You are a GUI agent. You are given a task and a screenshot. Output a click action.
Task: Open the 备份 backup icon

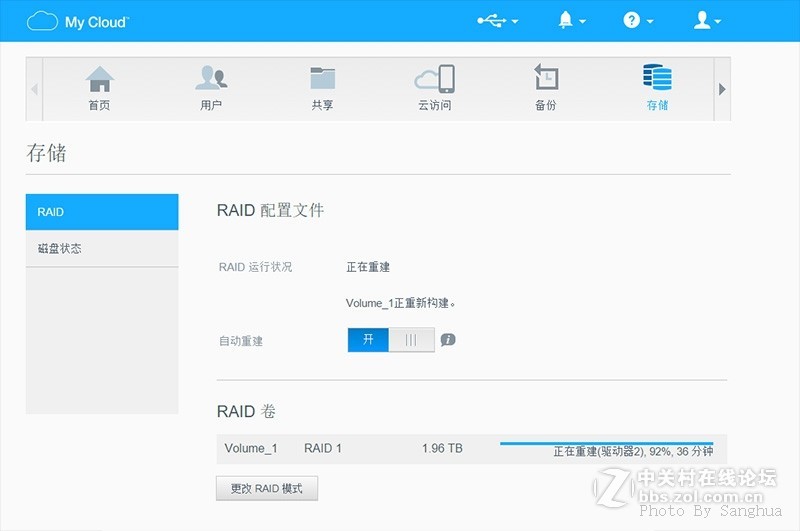(546, 77)
